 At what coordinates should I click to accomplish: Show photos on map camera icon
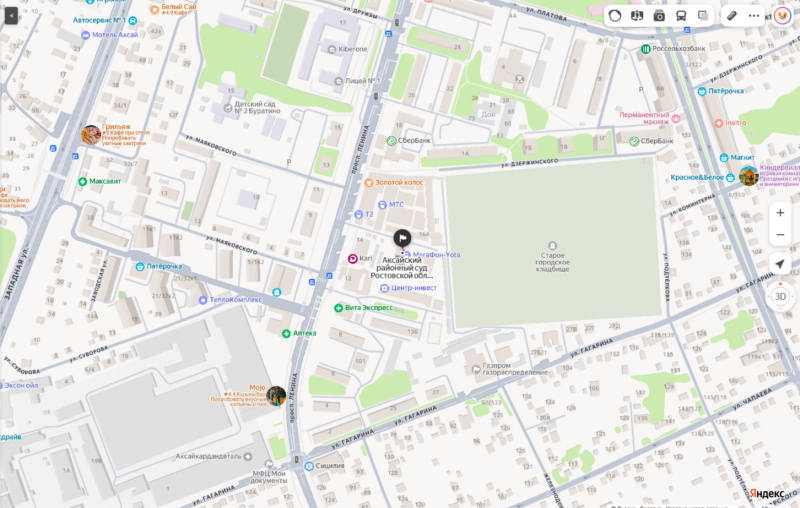pos(659,16)
